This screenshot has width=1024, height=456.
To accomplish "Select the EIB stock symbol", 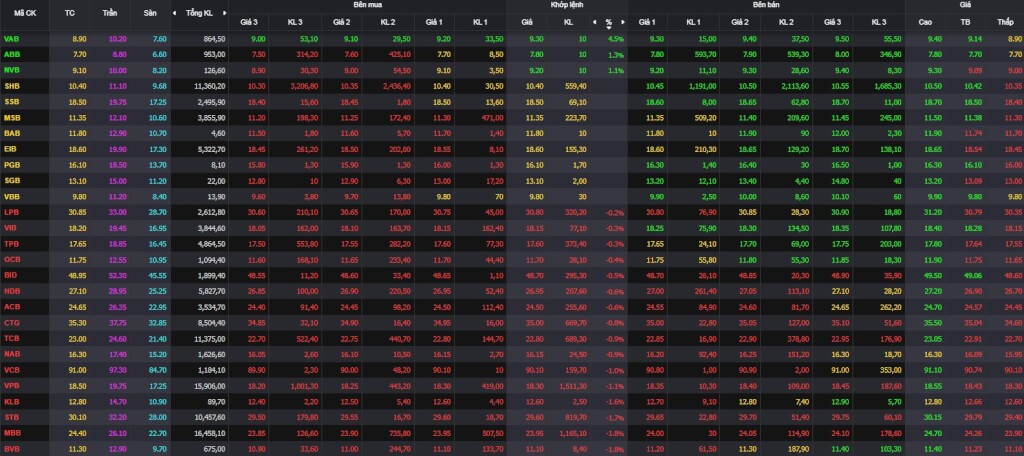I will (x=10, y=149).
